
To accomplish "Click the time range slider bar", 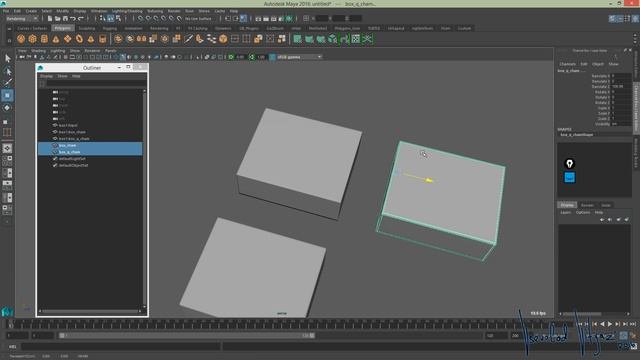I will click(187, 336).
